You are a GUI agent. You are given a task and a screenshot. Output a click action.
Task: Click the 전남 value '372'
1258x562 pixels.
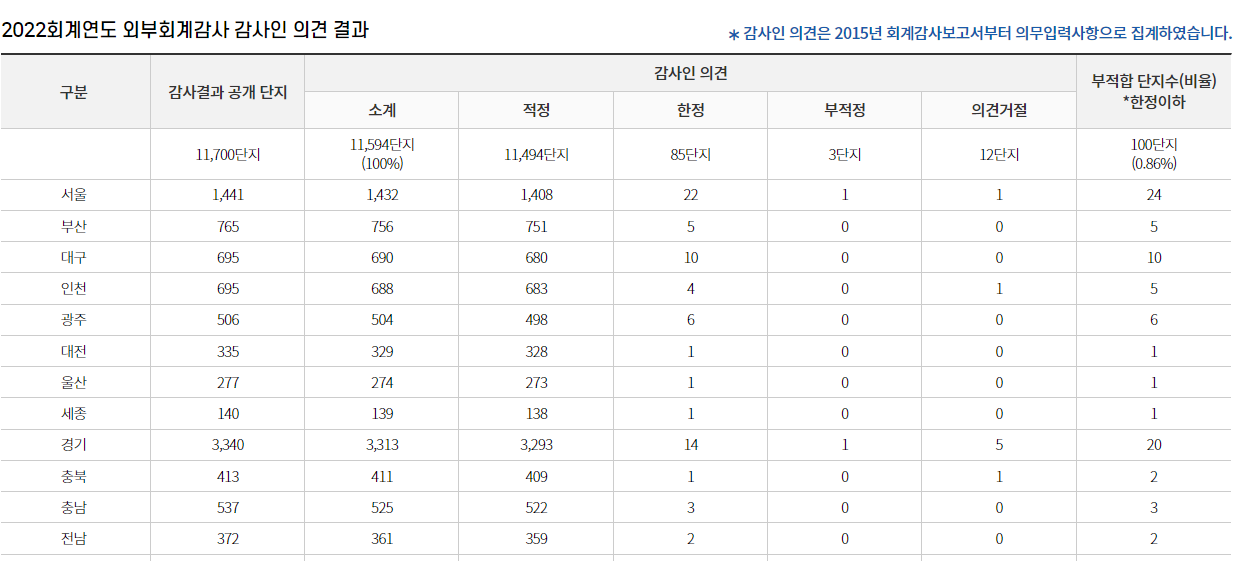click(228, 539)
